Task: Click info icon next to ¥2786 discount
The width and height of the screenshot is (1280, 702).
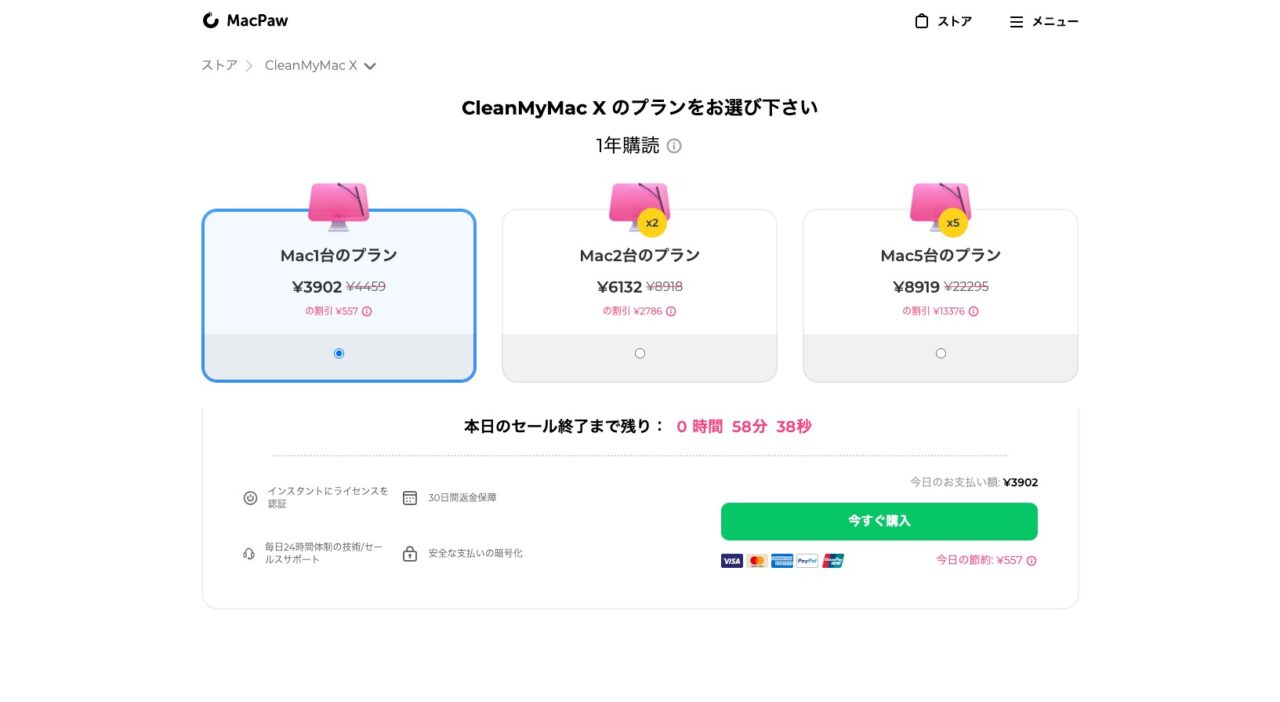Action: pos(671,311)
